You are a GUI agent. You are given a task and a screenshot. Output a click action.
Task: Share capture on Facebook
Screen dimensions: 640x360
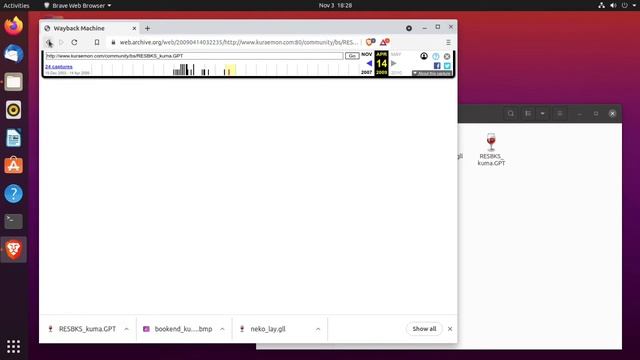point(437,66)
